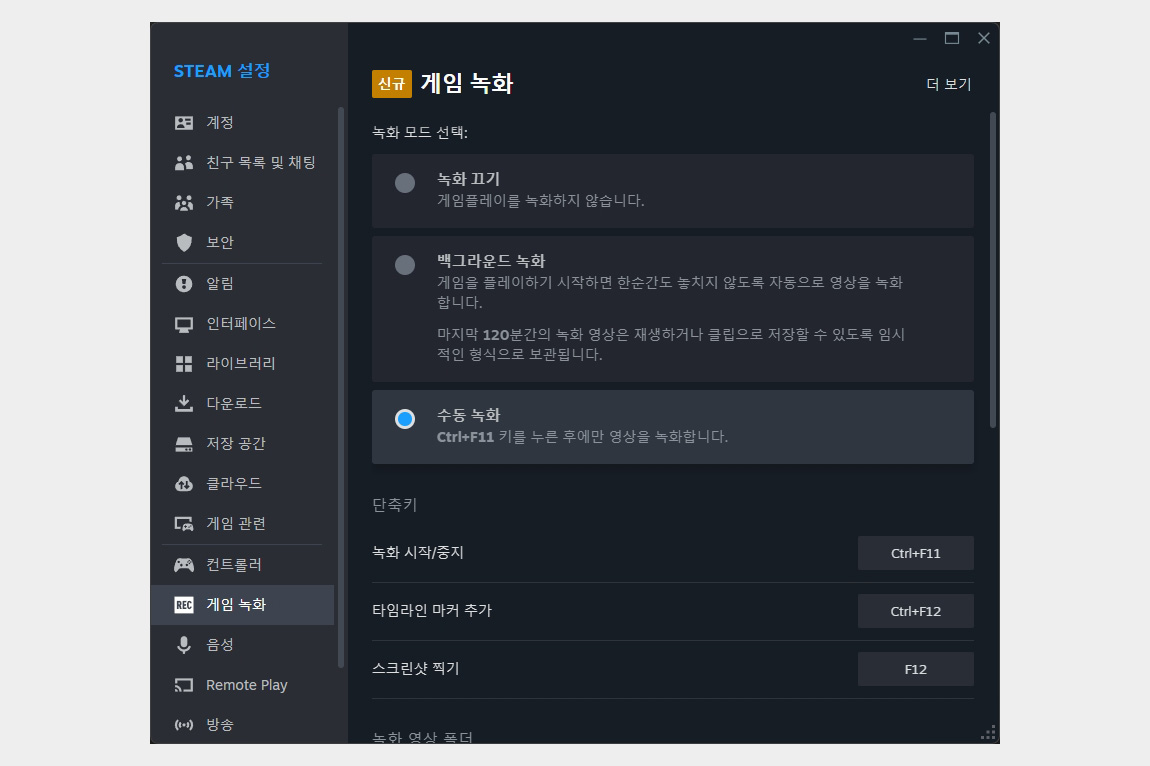The width and height of the screenshot is (1150, 766).
Task: Click the 알림 exclamation icon
Action: pos(184,283)
